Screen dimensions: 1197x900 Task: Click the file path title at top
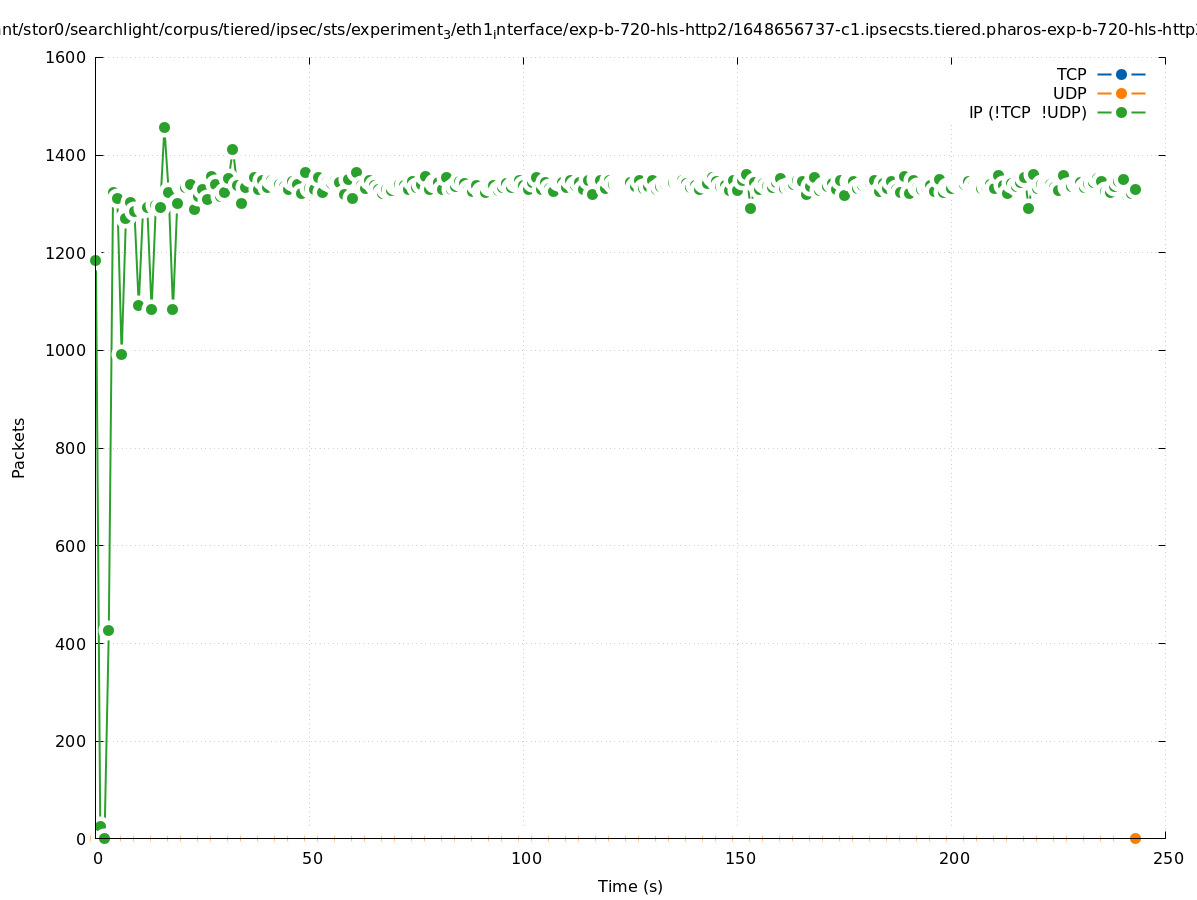(x=598, y=29)
